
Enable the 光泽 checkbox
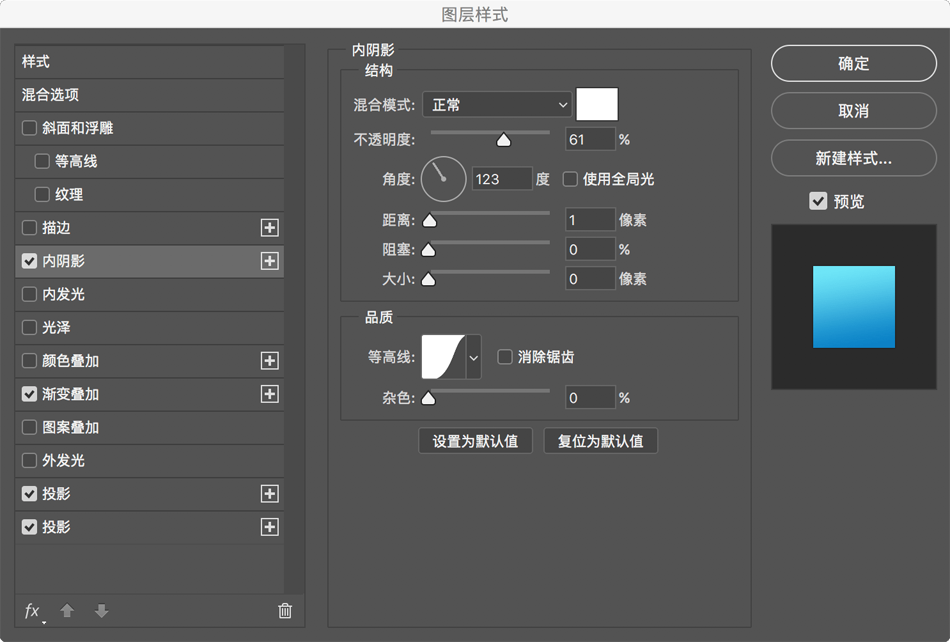click(29, 328)
